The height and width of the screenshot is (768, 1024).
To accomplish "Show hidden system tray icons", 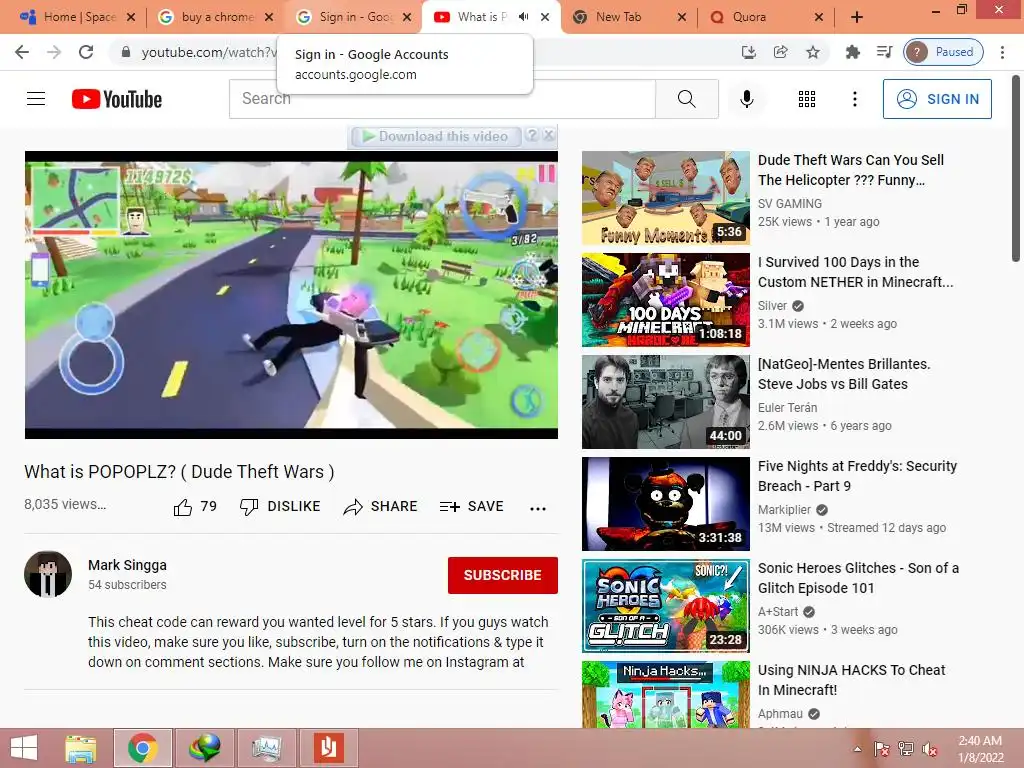I will coord(857,749).
